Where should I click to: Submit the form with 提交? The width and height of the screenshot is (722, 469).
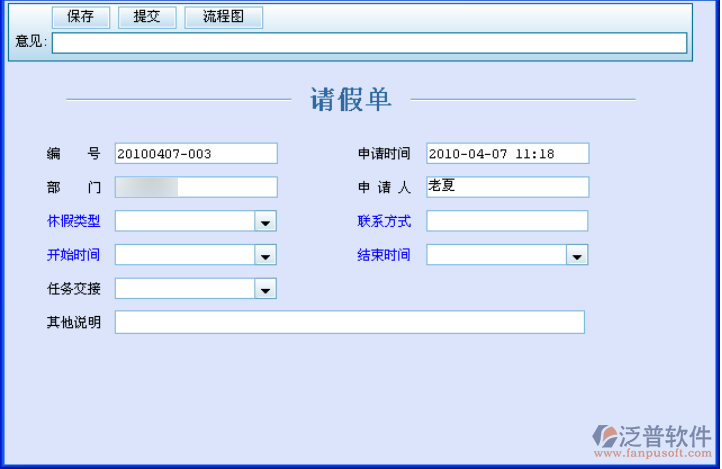pyautogui.click(x=147, y=17)
